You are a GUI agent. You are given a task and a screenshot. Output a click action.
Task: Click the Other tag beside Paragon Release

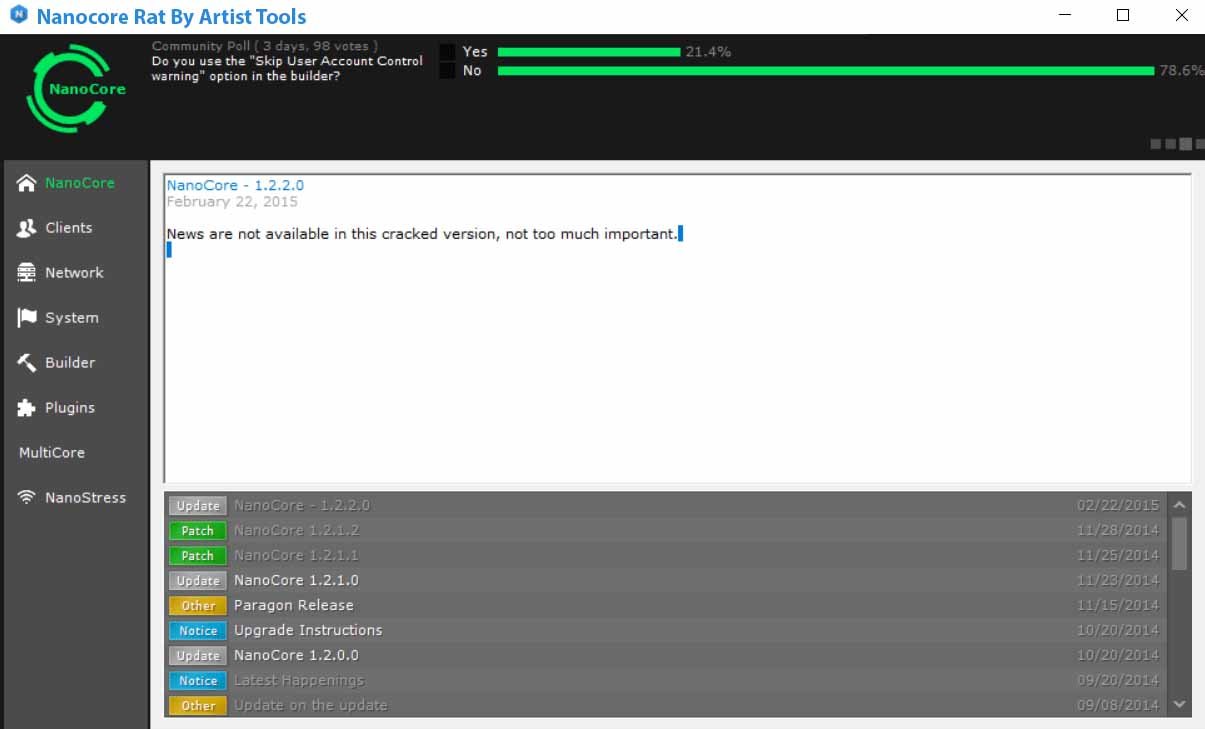tap(198, 606)
